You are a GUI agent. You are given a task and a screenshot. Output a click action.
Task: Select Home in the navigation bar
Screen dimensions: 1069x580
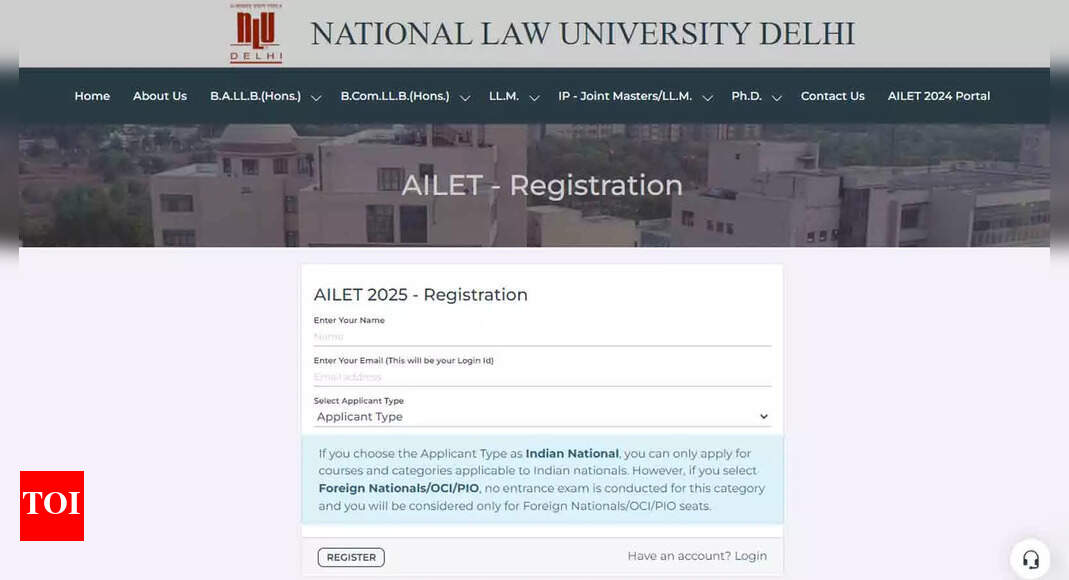click(x=92, y=96)
